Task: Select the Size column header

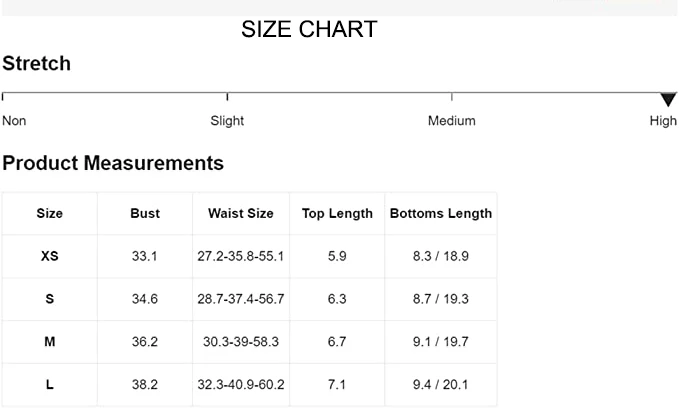Action: [49, 213]
